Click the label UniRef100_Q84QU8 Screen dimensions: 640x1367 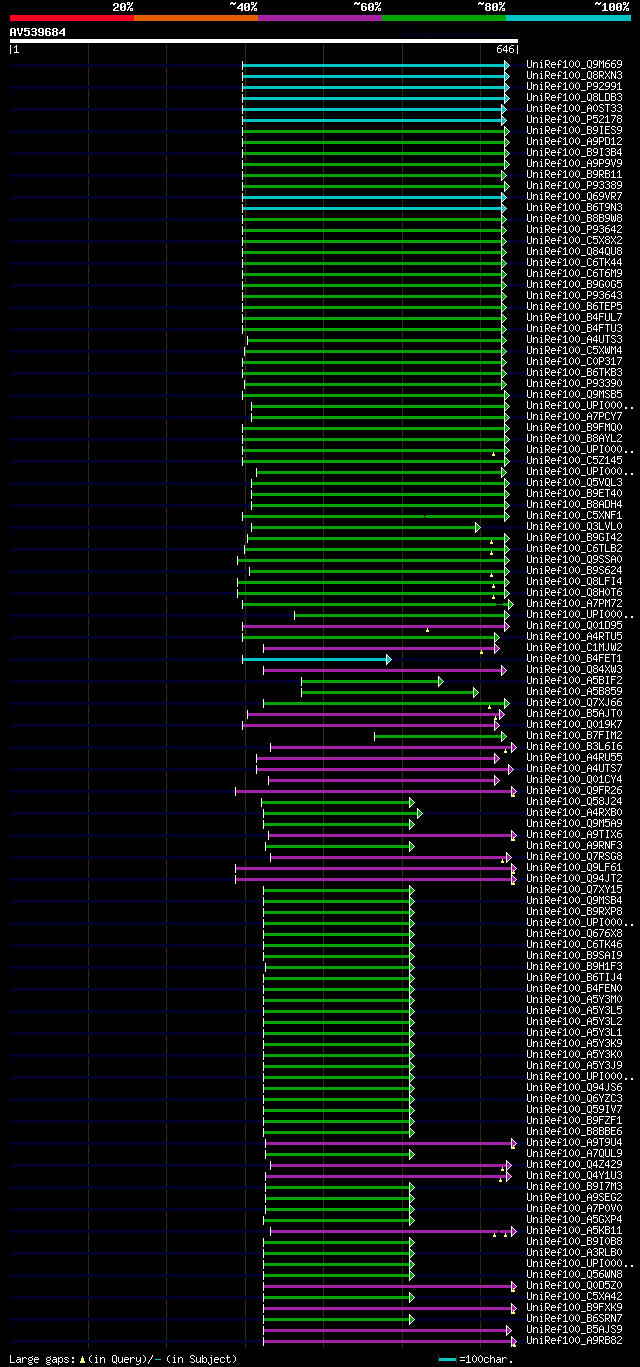[574, 252]
